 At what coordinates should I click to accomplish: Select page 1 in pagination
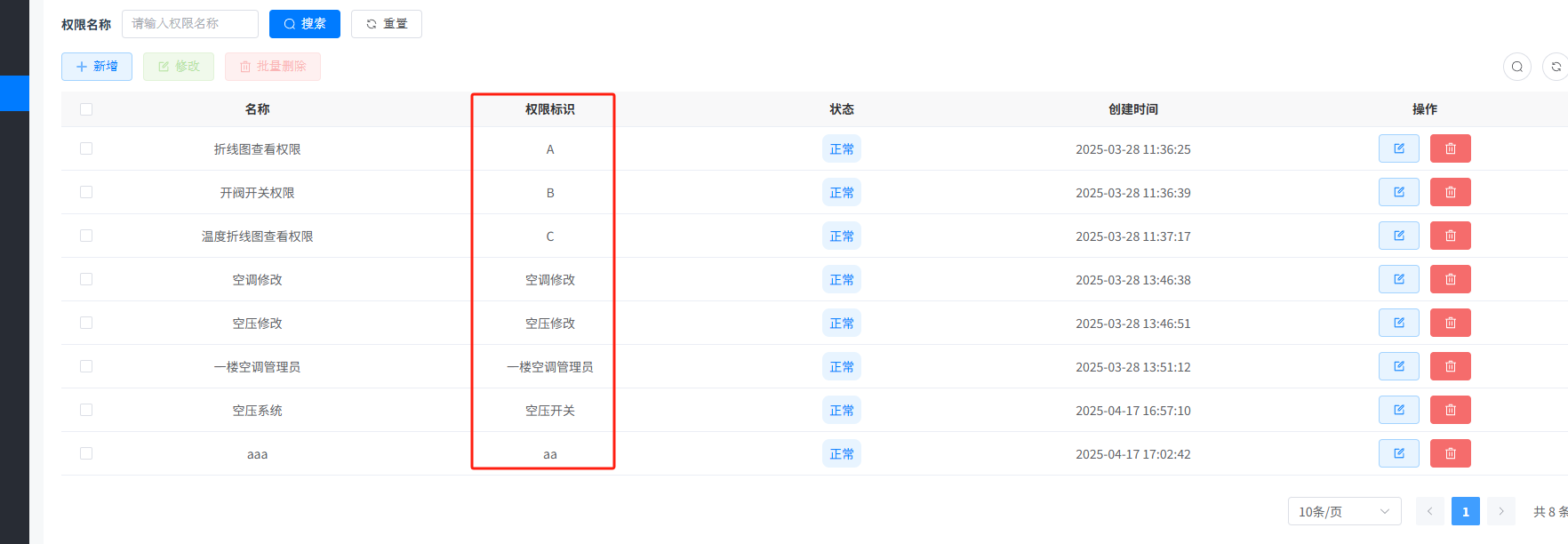(1465, 511)
